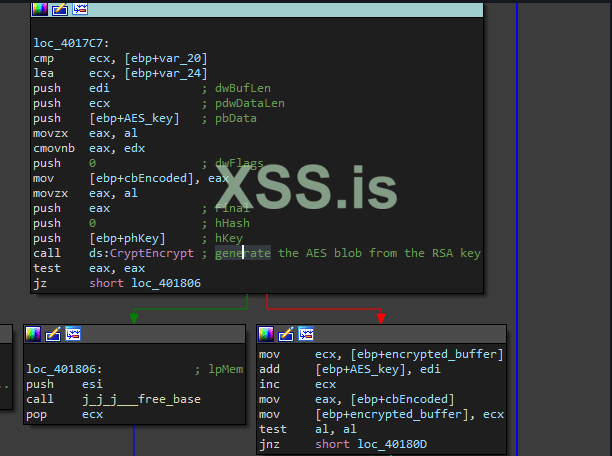Screen dimensions: 612x456
Task: Click 'mov ecx, [ebp+encrypted_buffer]' line
Action: point(381,354)
